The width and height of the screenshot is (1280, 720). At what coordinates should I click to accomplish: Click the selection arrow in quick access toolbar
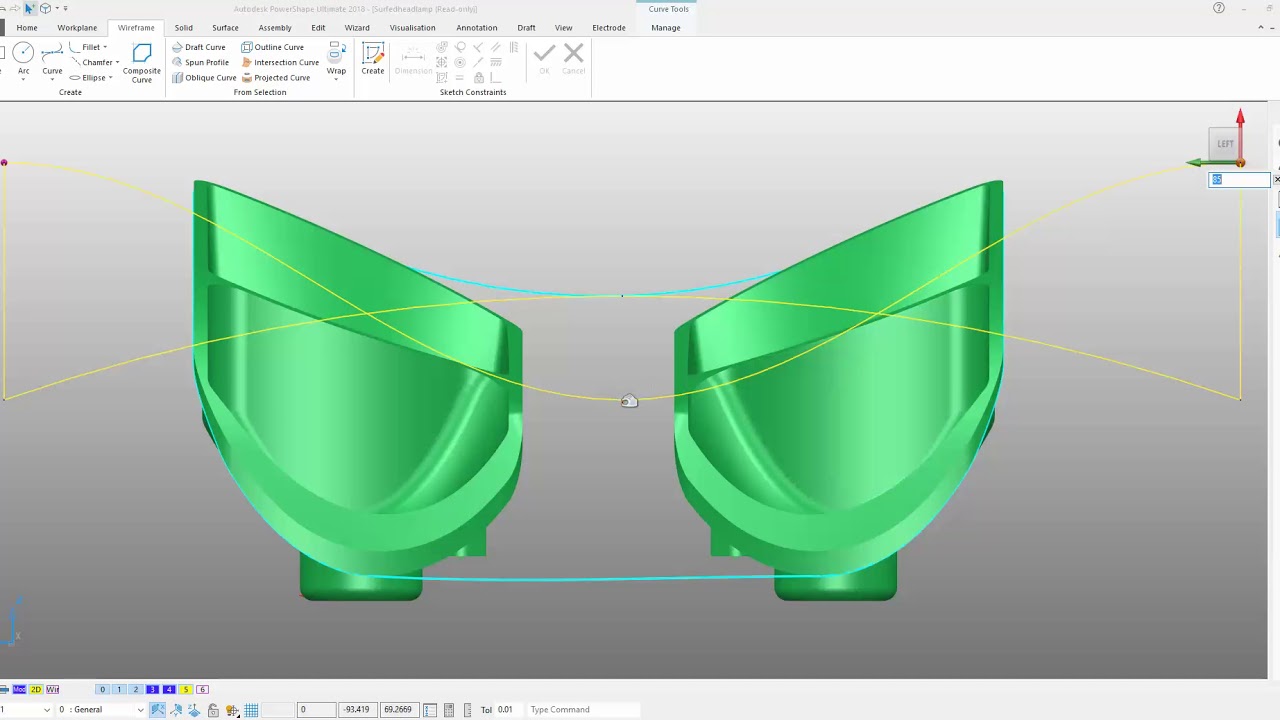30,8
